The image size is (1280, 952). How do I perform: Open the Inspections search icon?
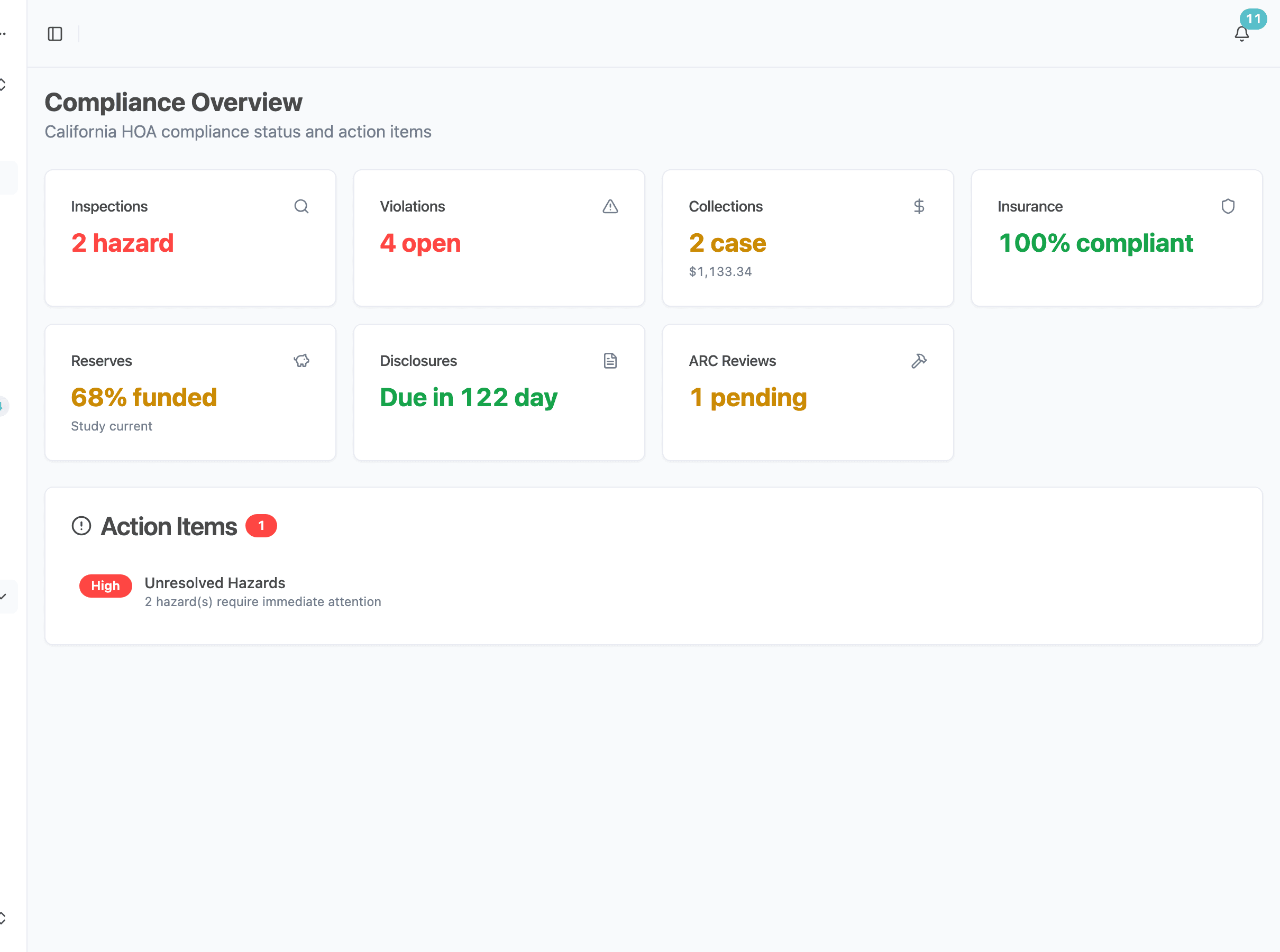coord(302,206)
